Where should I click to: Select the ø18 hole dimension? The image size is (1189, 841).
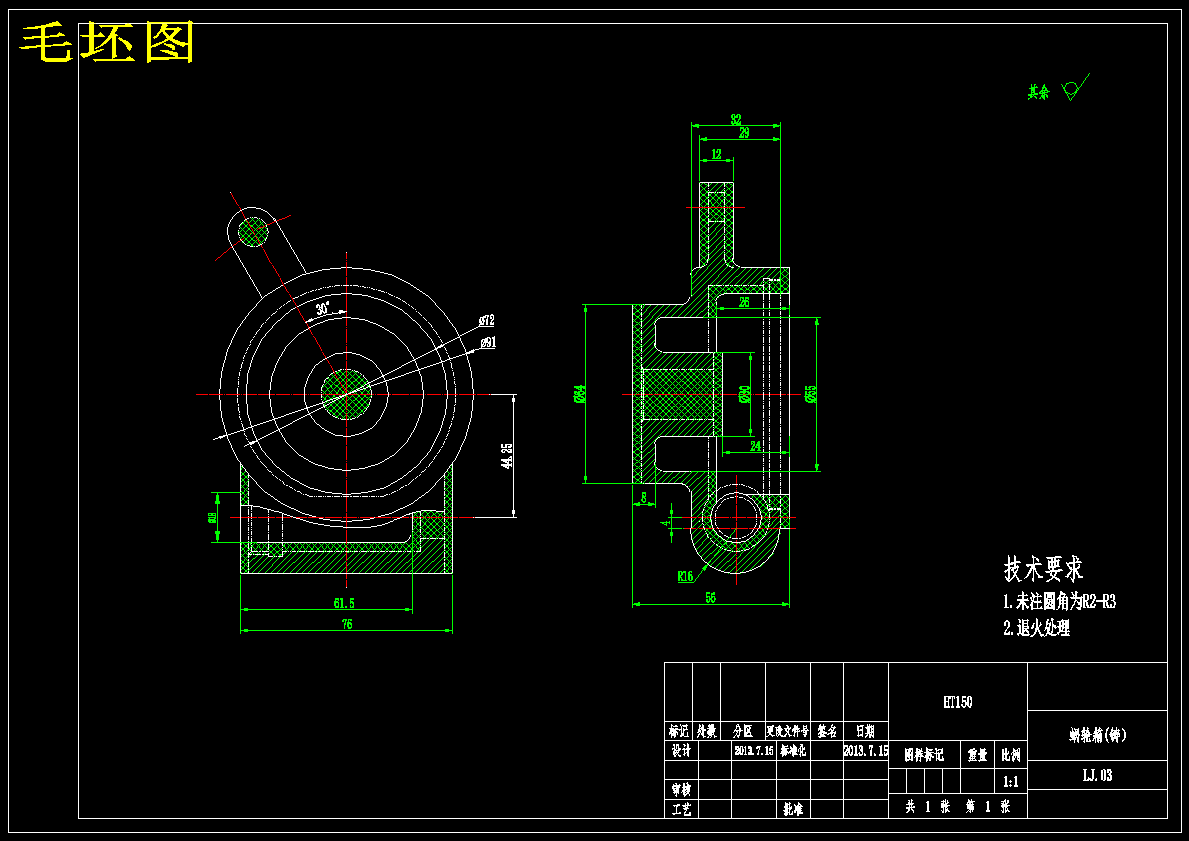click(212, 518)
